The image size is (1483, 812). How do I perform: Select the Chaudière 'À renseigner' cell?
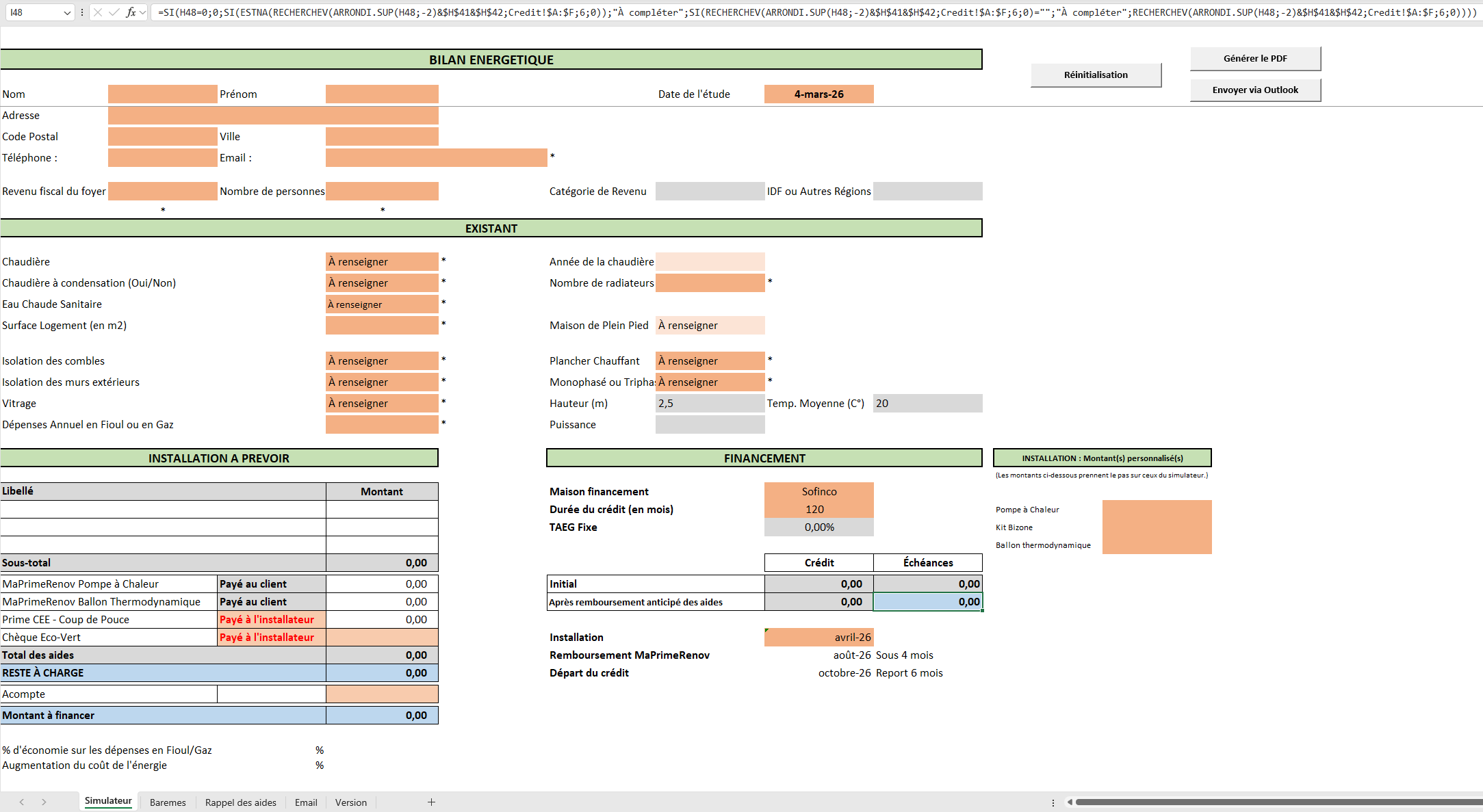click(382, 261)
